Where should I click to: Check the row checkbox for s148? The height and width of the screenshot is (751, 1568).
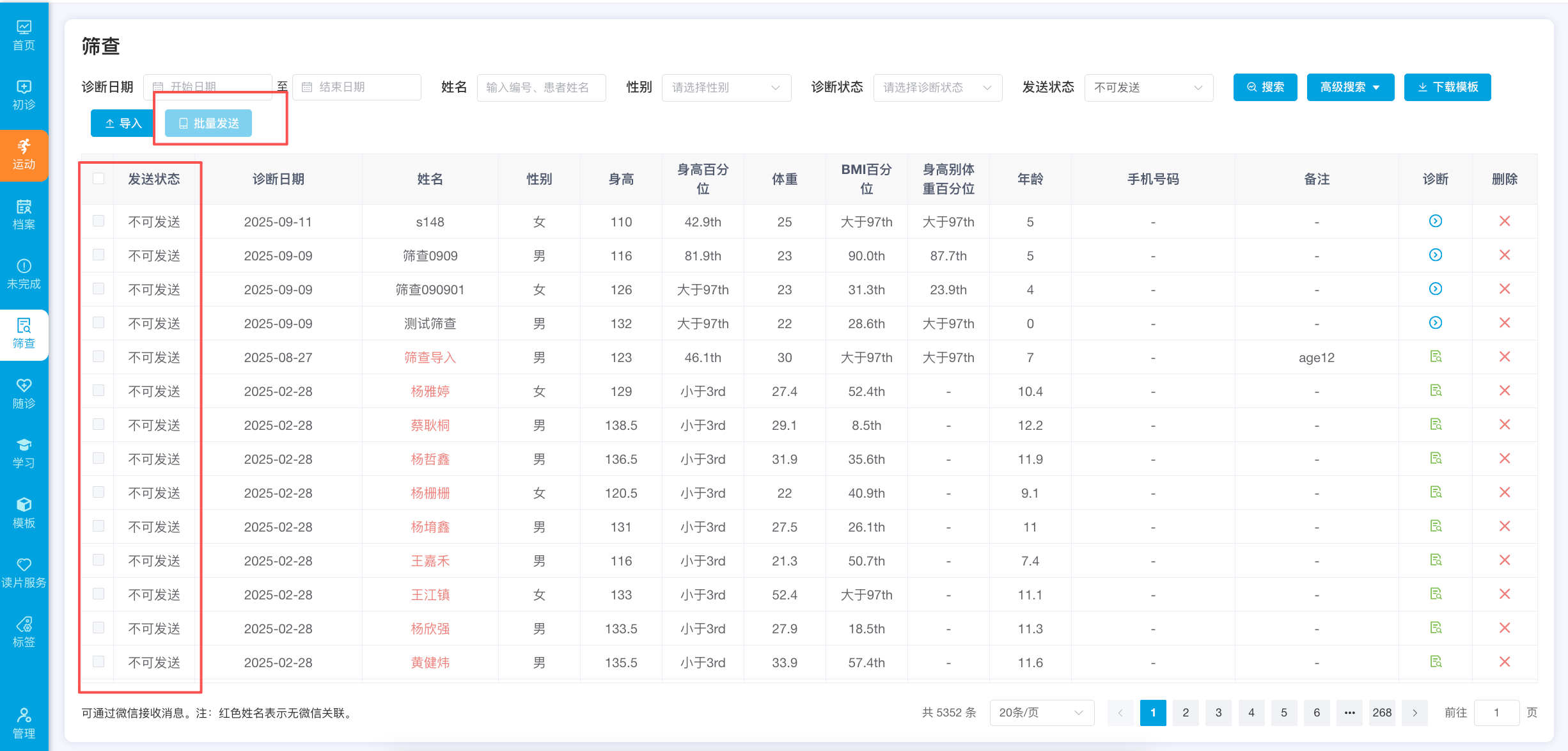tap(98, 221)
